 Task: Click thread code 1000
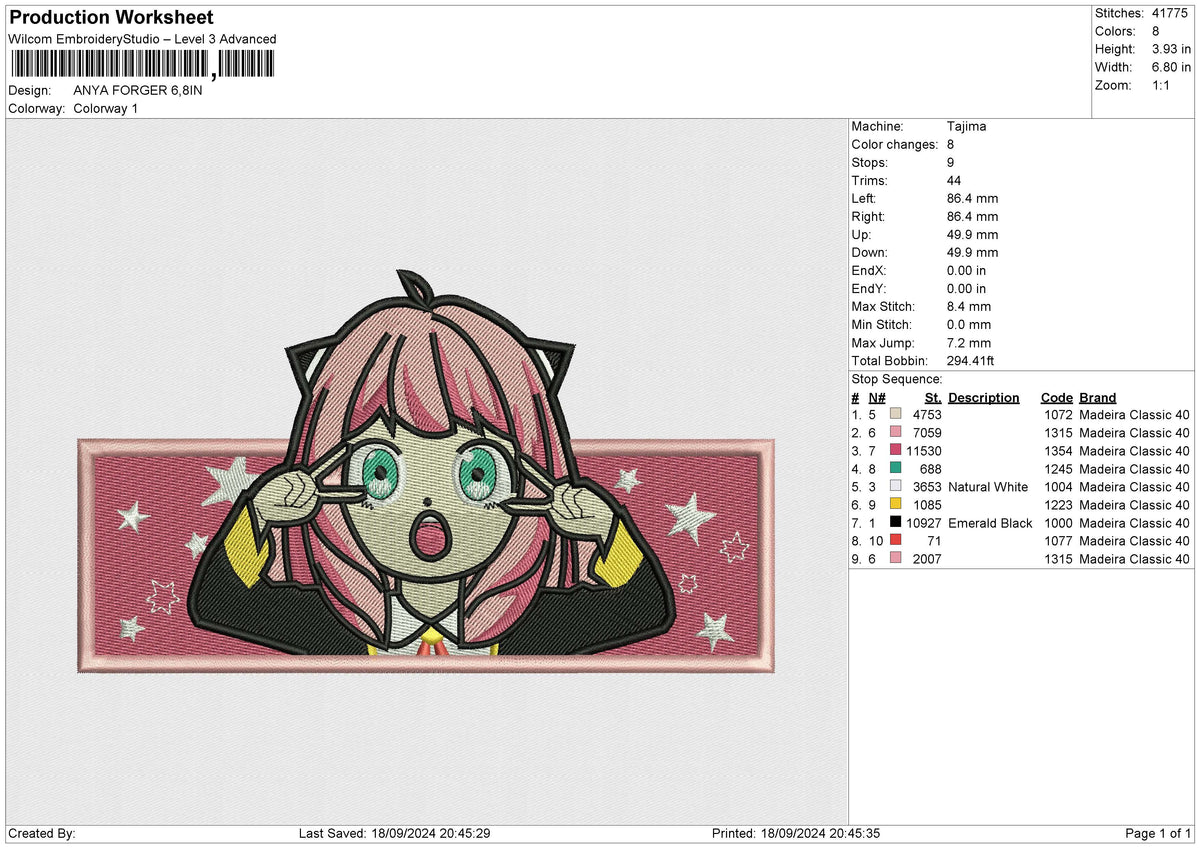tap(1058, 523)
